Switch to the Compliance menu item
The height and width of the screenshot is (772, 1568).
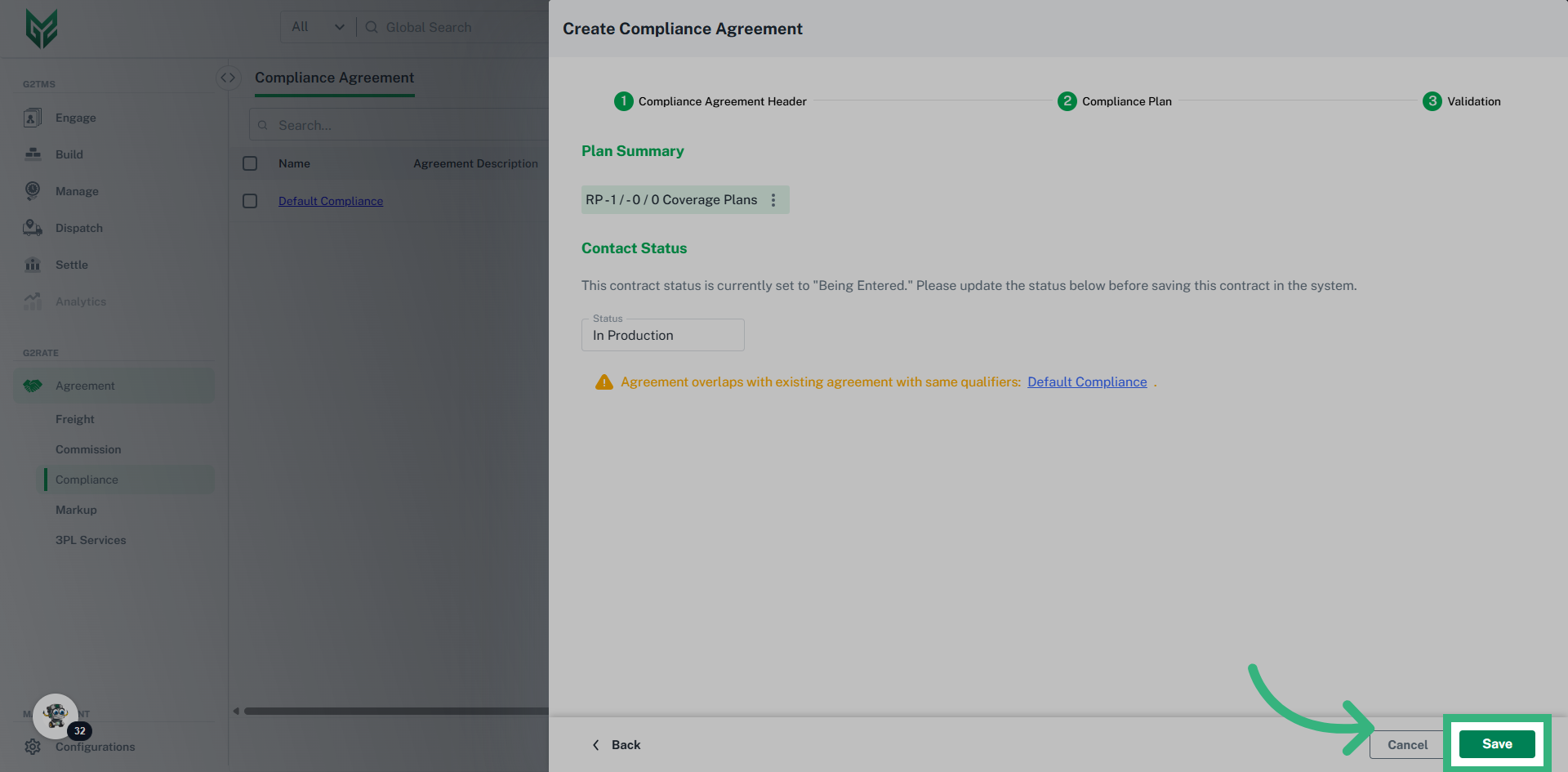[87, 480]
